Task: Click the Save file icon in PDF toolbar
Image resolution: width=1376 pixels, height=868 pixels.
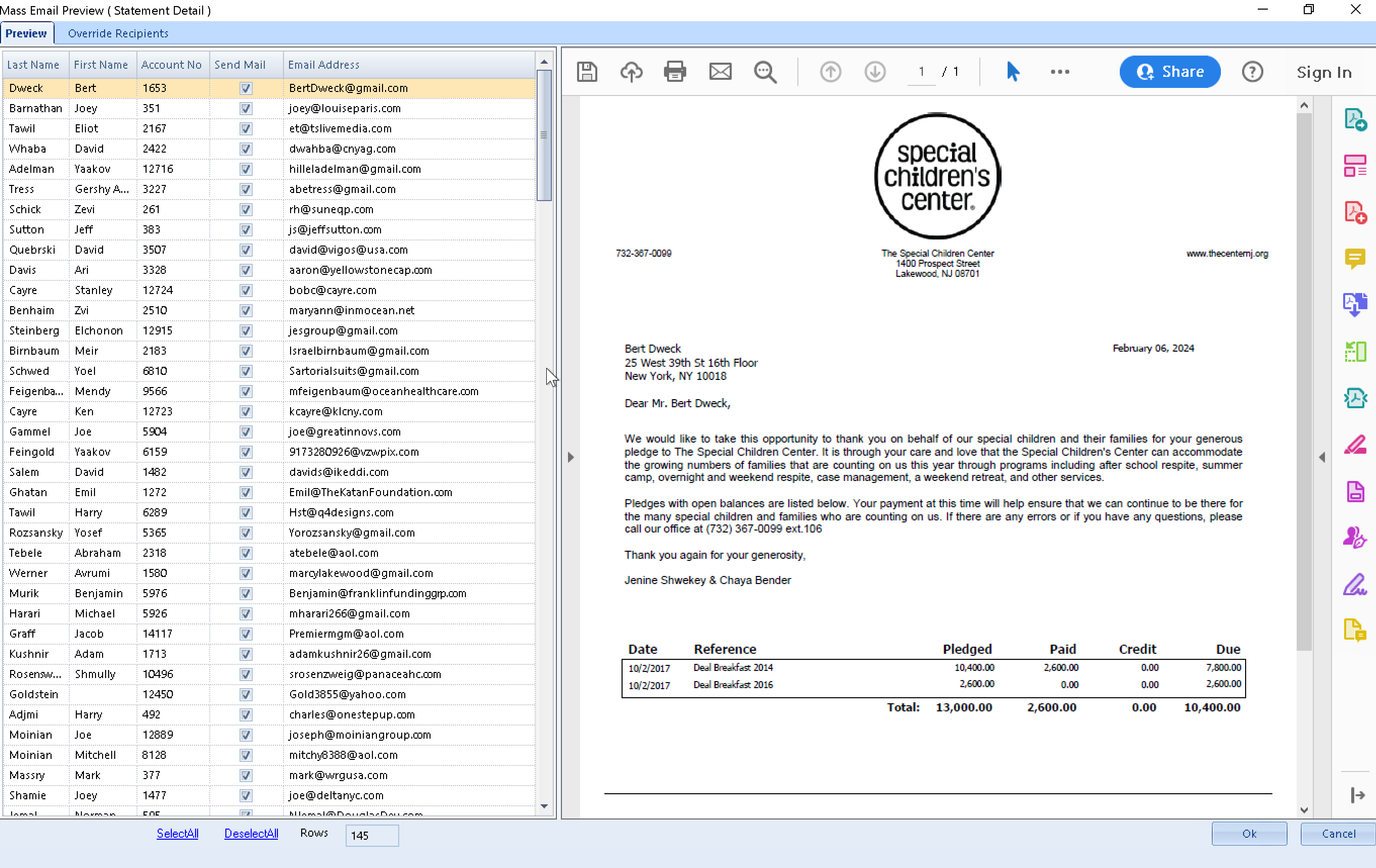Action: tap(587, 72)
